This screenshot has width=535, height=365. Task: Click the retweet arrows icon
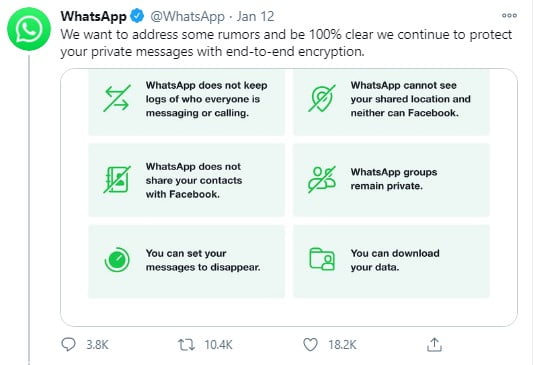coord(186,345)
